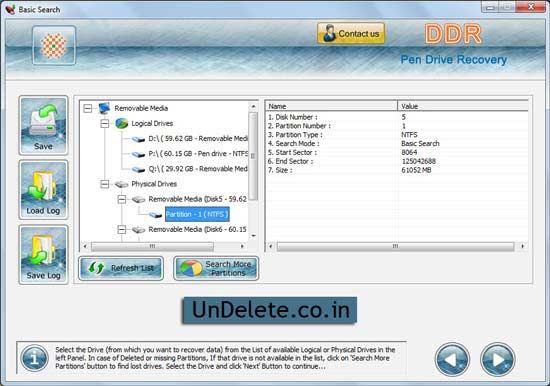
Task: Click the info icon beside instructions
Action: pyautogui.click(x=34, y=359)
